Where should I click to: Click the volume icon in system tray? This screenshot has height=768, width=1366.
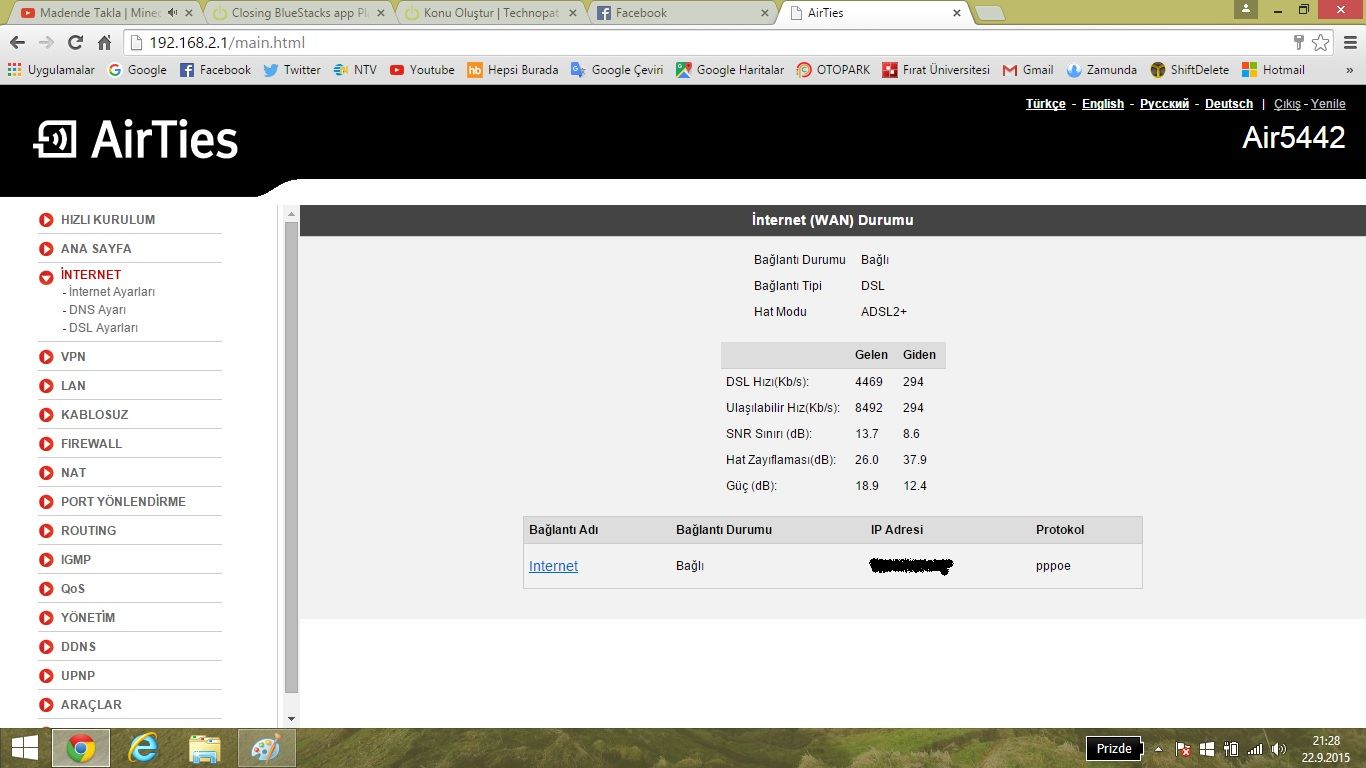pos(1279,749)
